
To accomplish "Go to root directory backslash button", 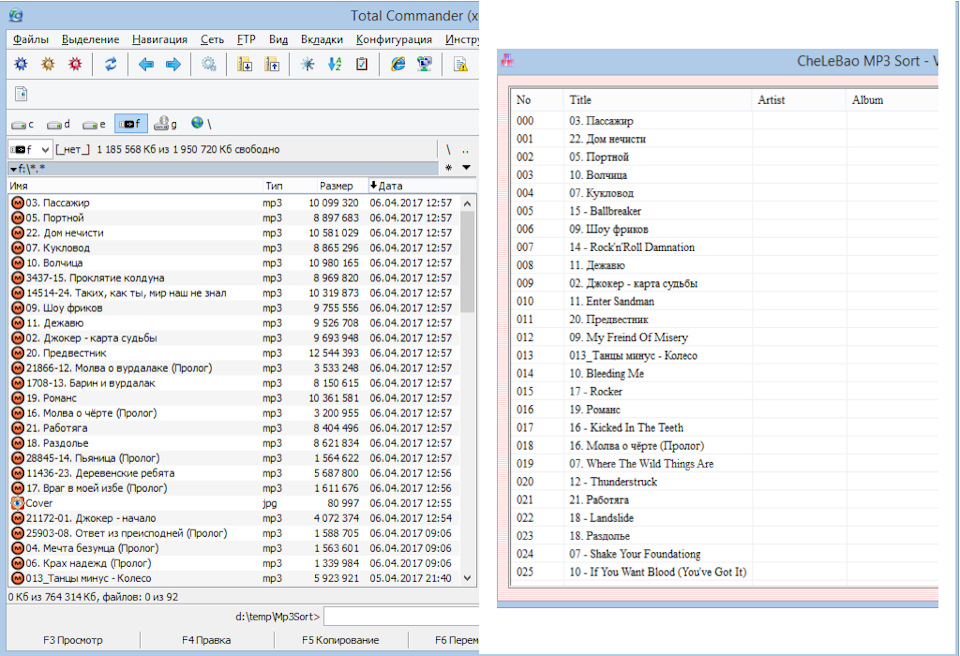I will click(x=448, y=149).
